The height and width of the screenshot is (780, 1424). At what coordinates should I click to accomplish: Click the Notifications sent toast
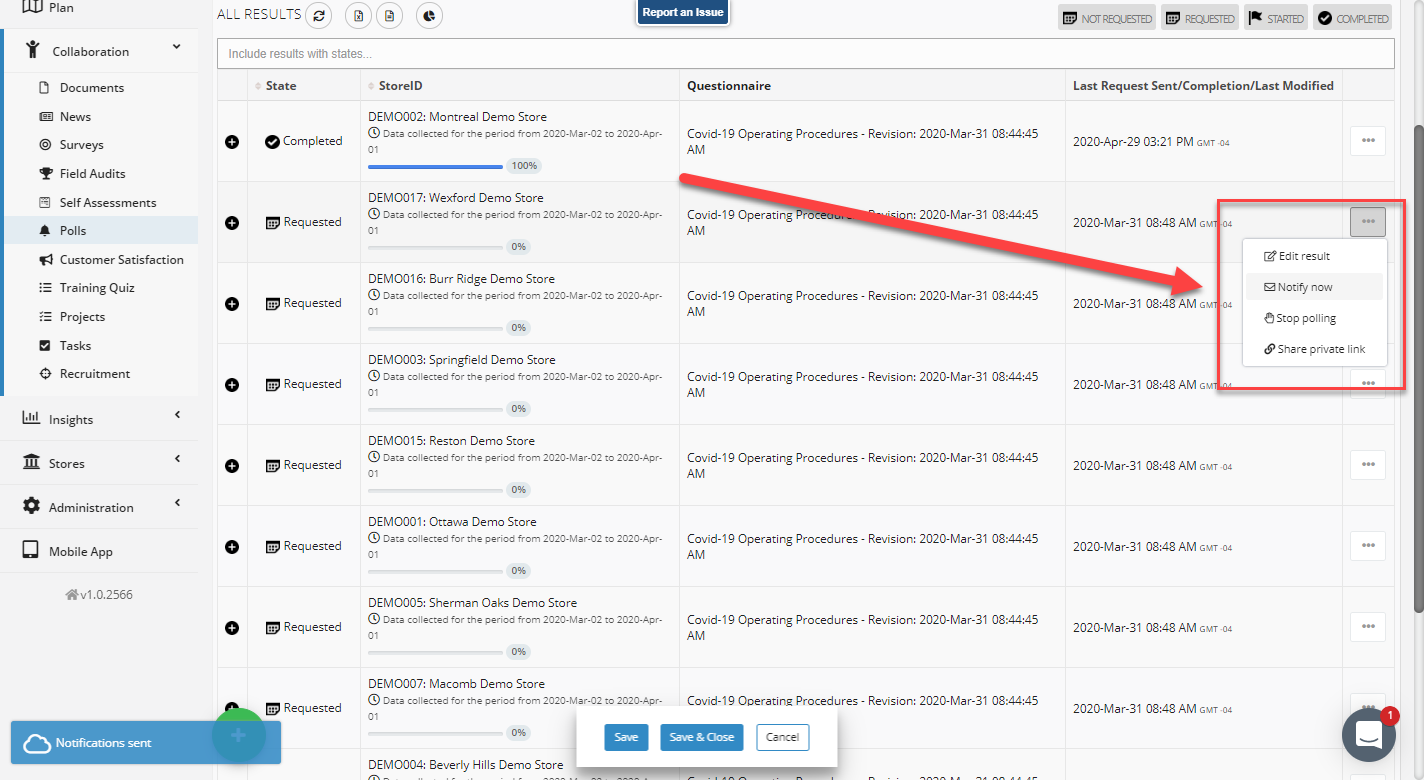(x=146, y=743)
